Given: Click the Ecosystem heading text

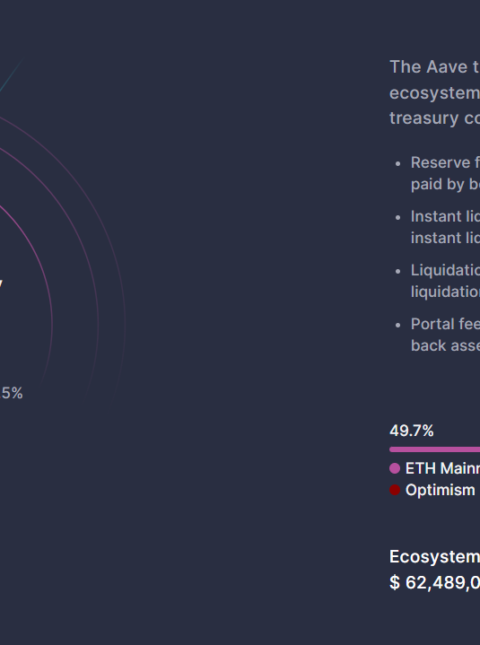Looking at the screenshot, I should coord(434,557).
